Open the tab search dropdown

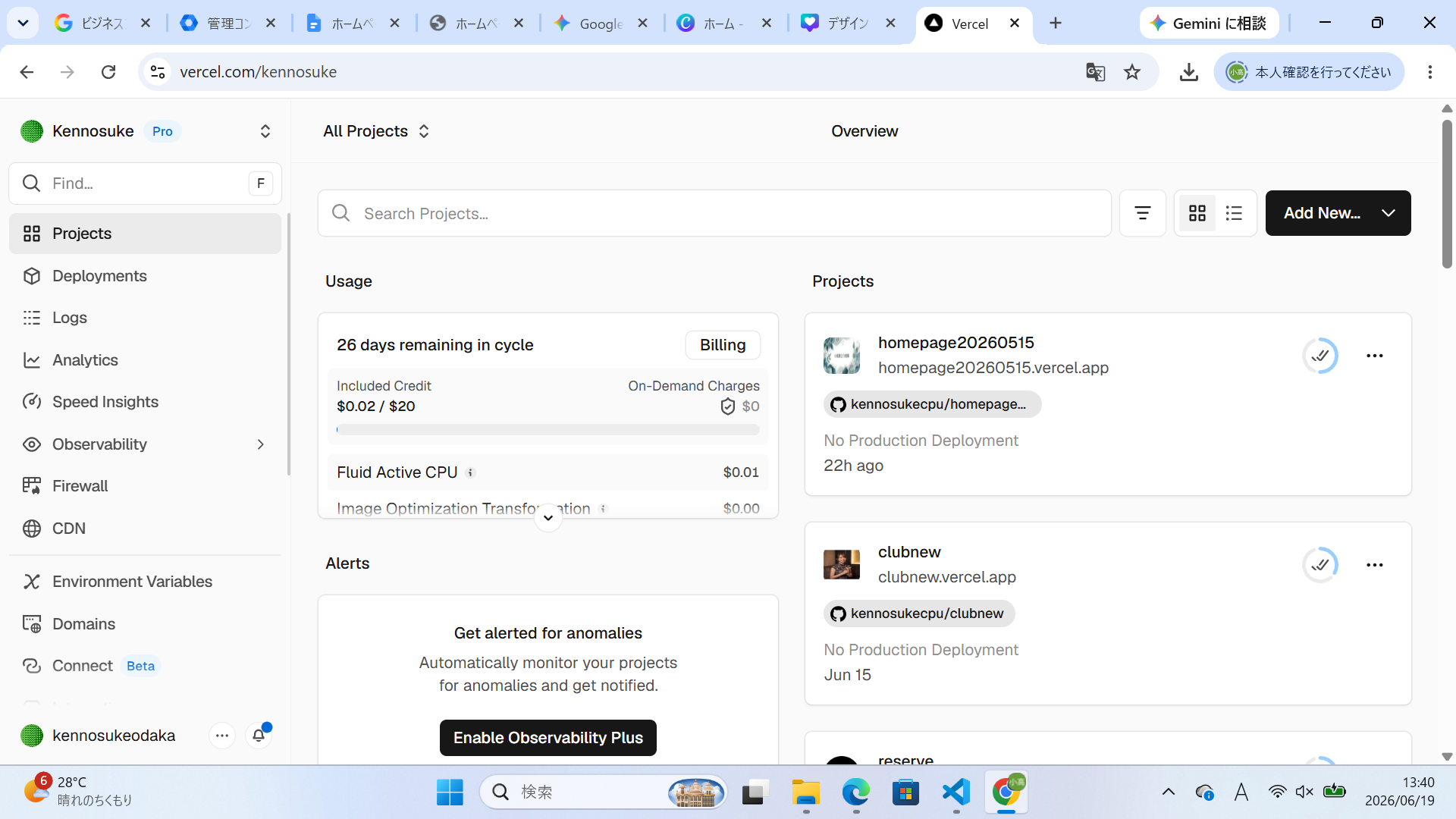coord(23,23)
